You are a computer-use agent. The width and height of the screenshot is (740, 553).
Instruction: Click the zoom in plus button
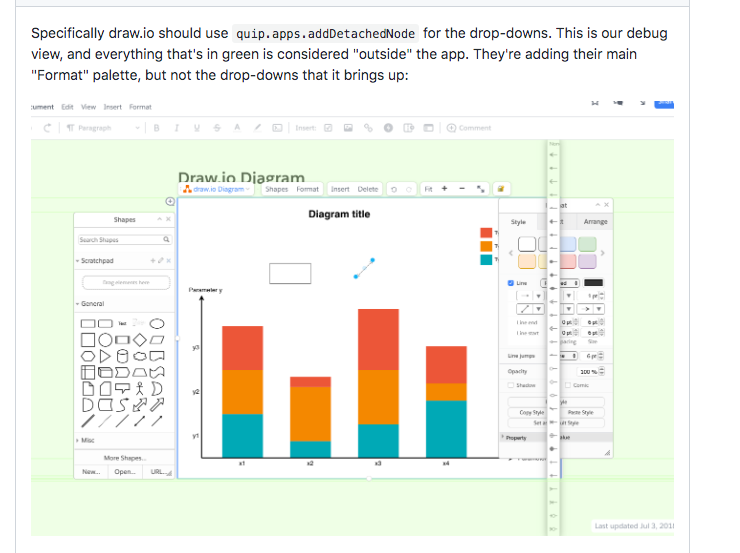coord(444,189)
